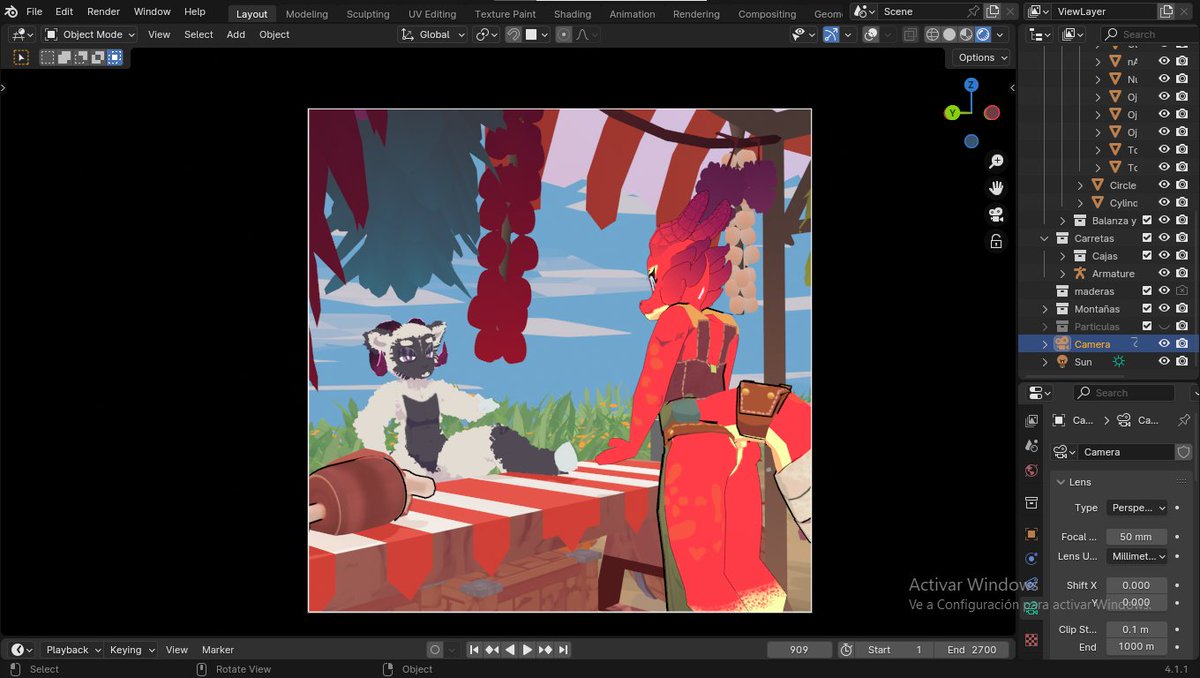
Task: Open the Physics properties tab icon
Action: point(1032,559)
